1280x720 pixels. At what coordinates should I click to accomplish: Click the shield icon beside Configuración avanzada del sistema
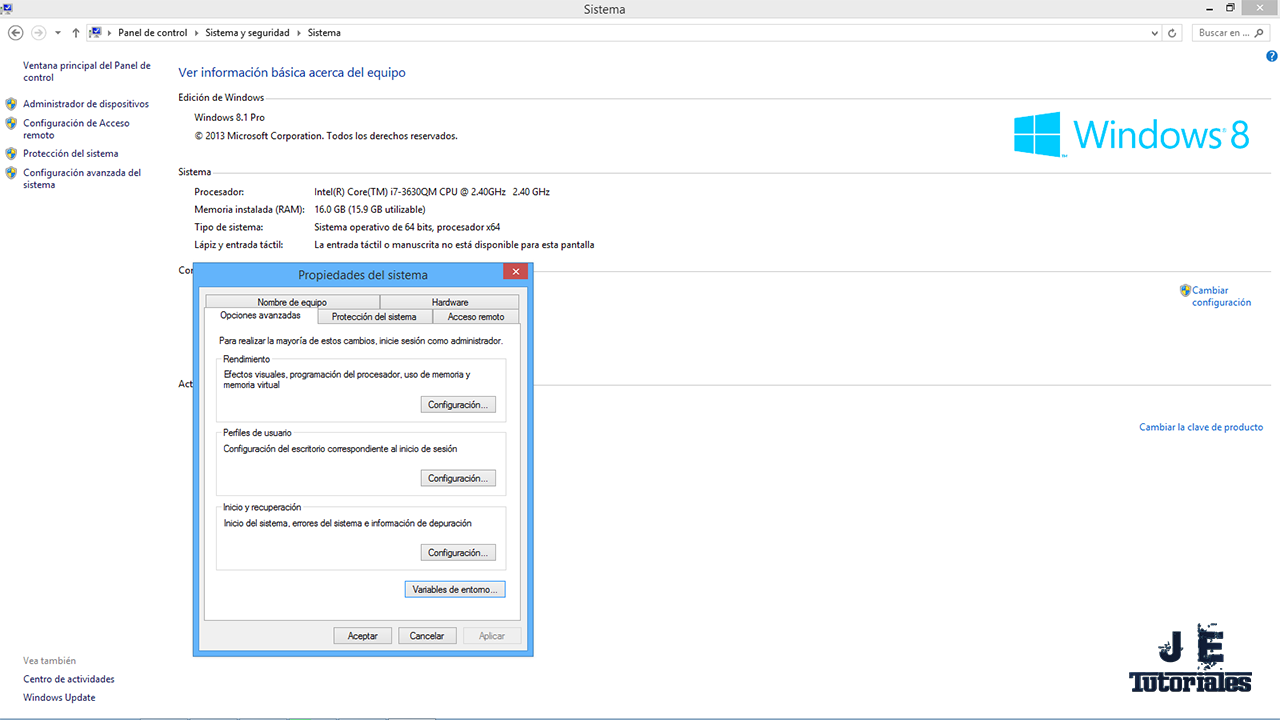pyautogui.click(x=11, y=173)
